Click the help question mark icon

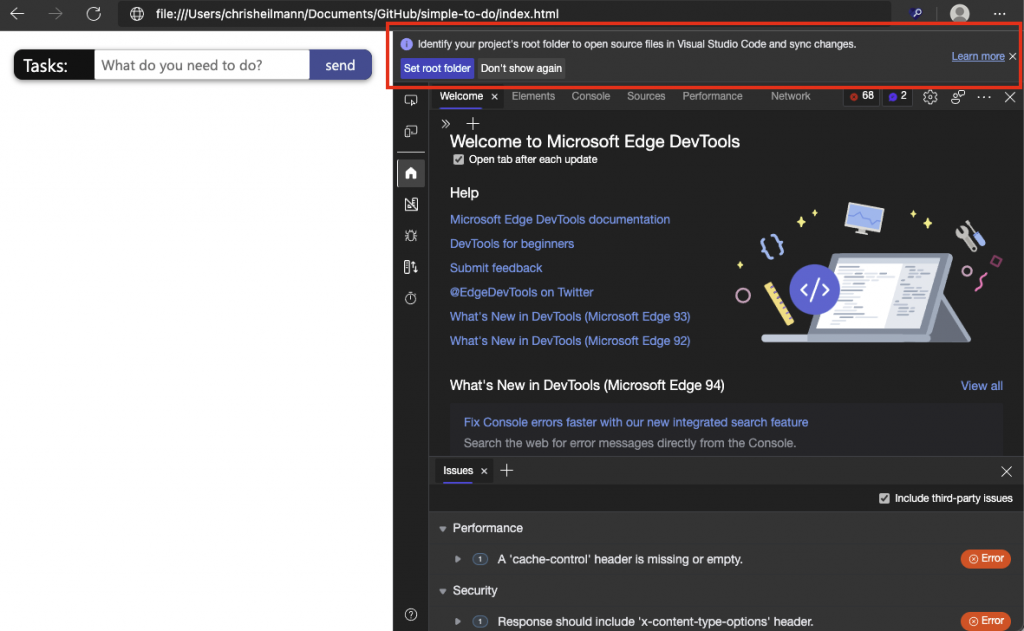tap(411, 615)
